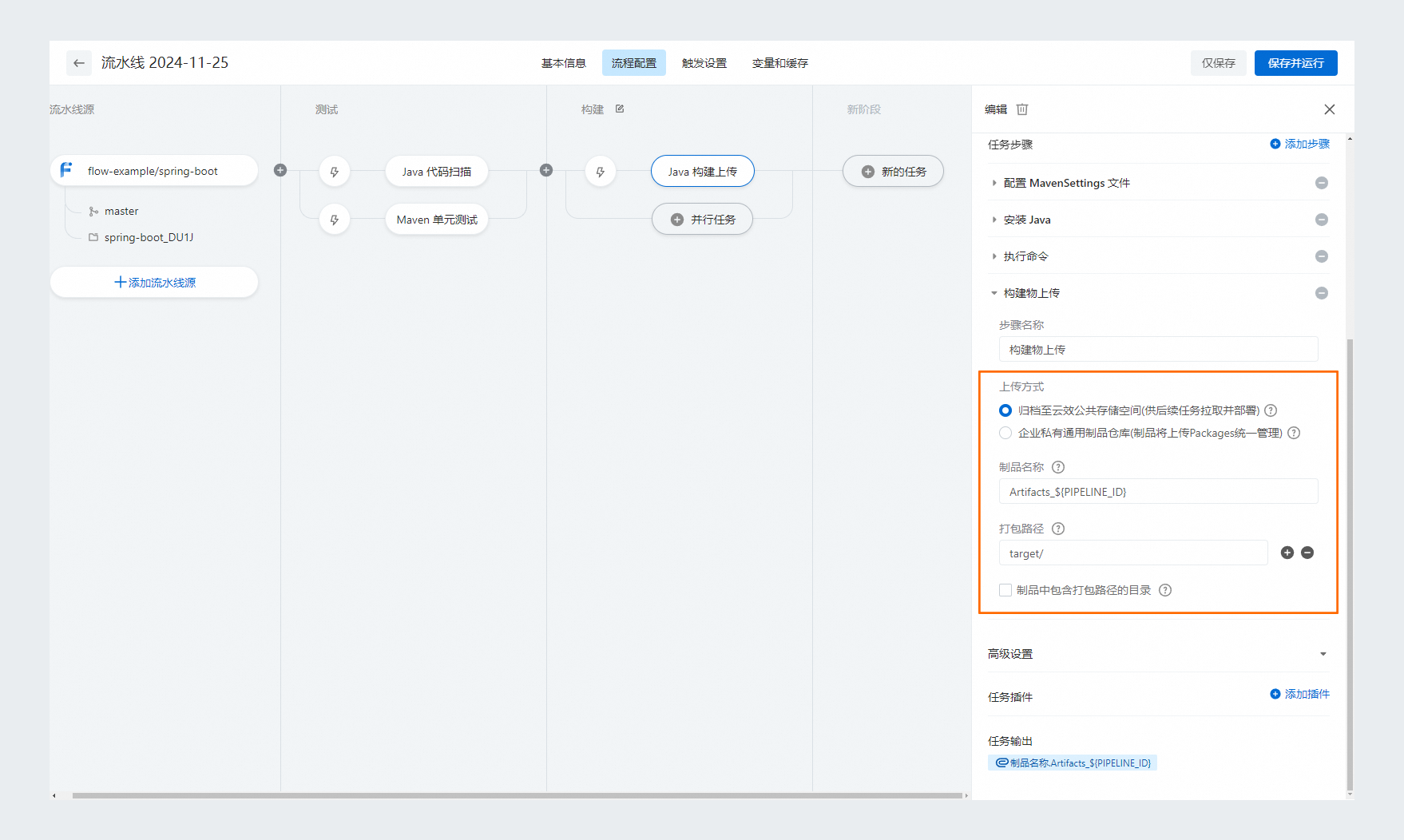Select 企业私有通用制品仓库 radio option
The height and width of the screenshot is (840, 1404).
[1005, 433]
